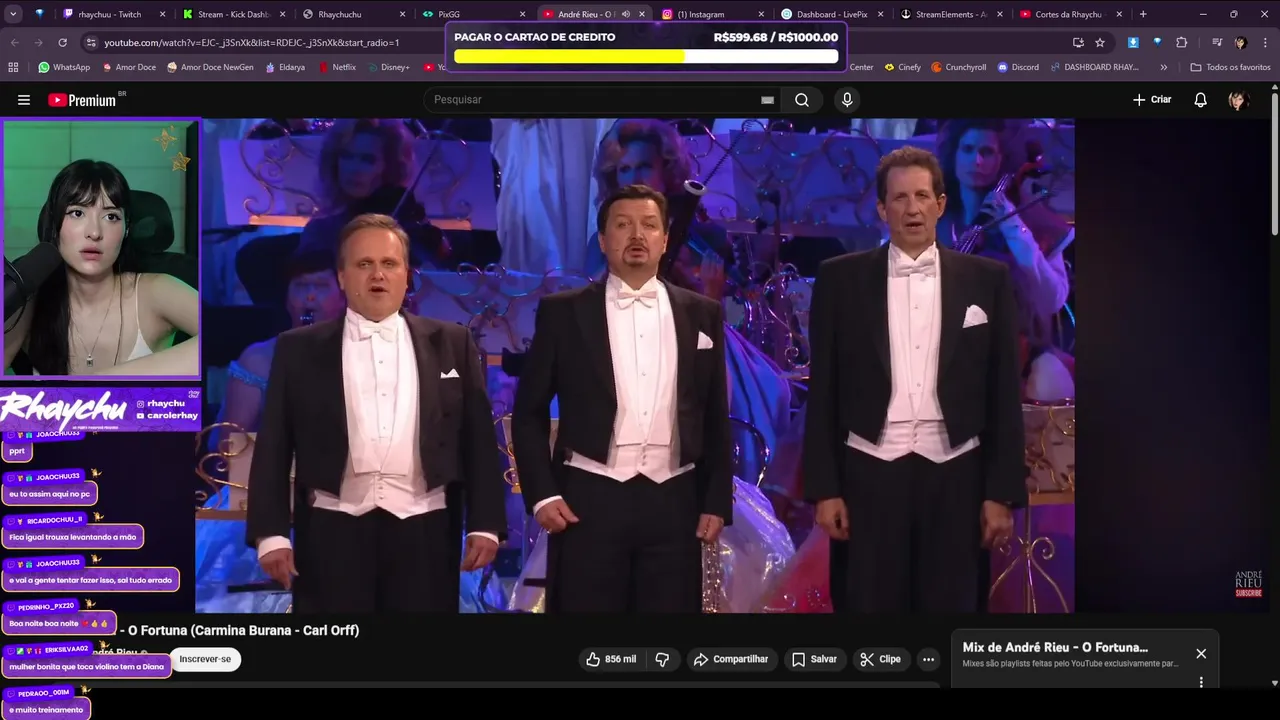Screen dimensions: 1280x720
Task: Like the video with 856 mil
Action: click(x=611, y=659)
